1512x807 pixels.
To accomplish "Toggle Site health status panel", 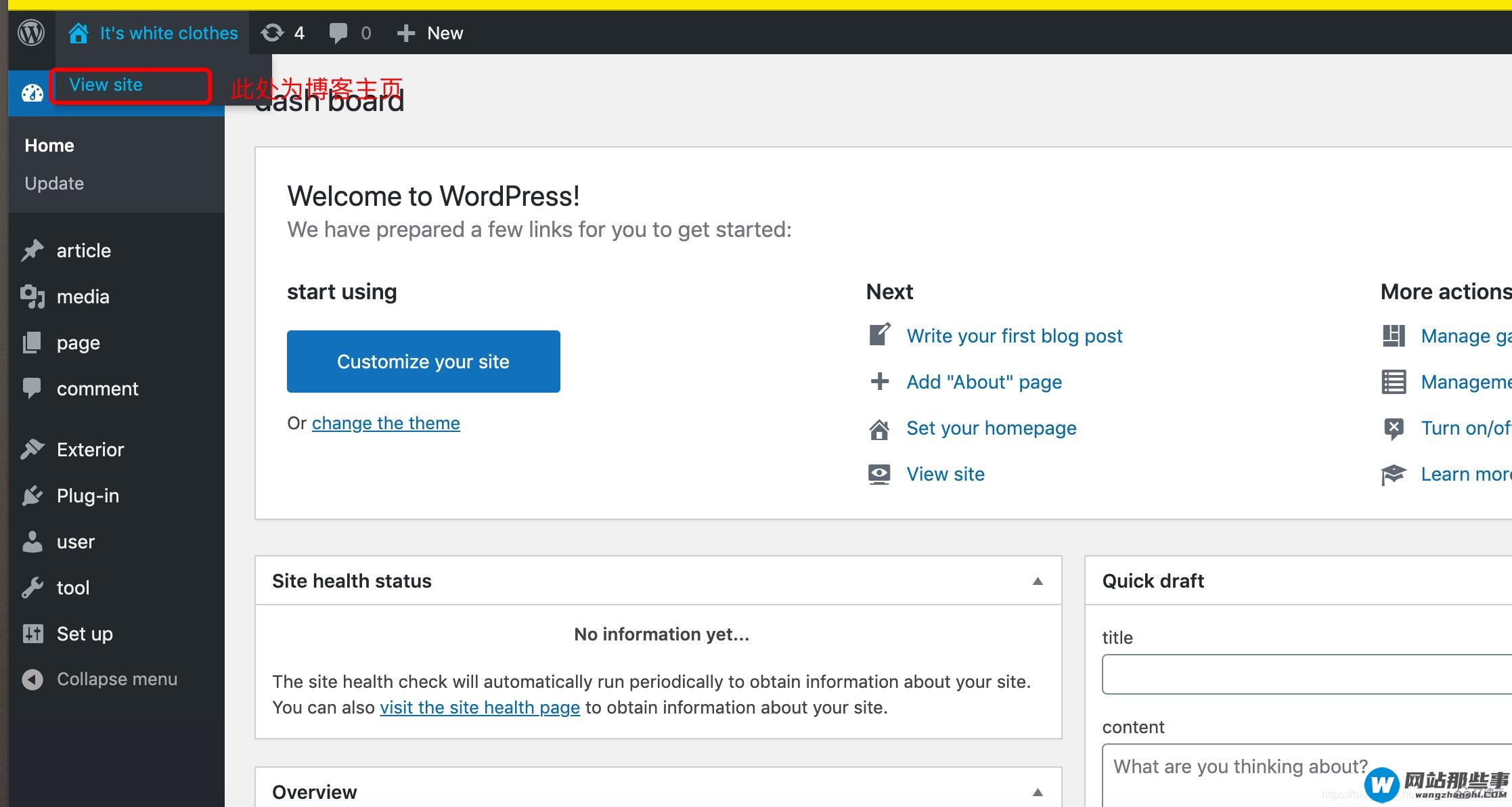I will click(1037, 580).
